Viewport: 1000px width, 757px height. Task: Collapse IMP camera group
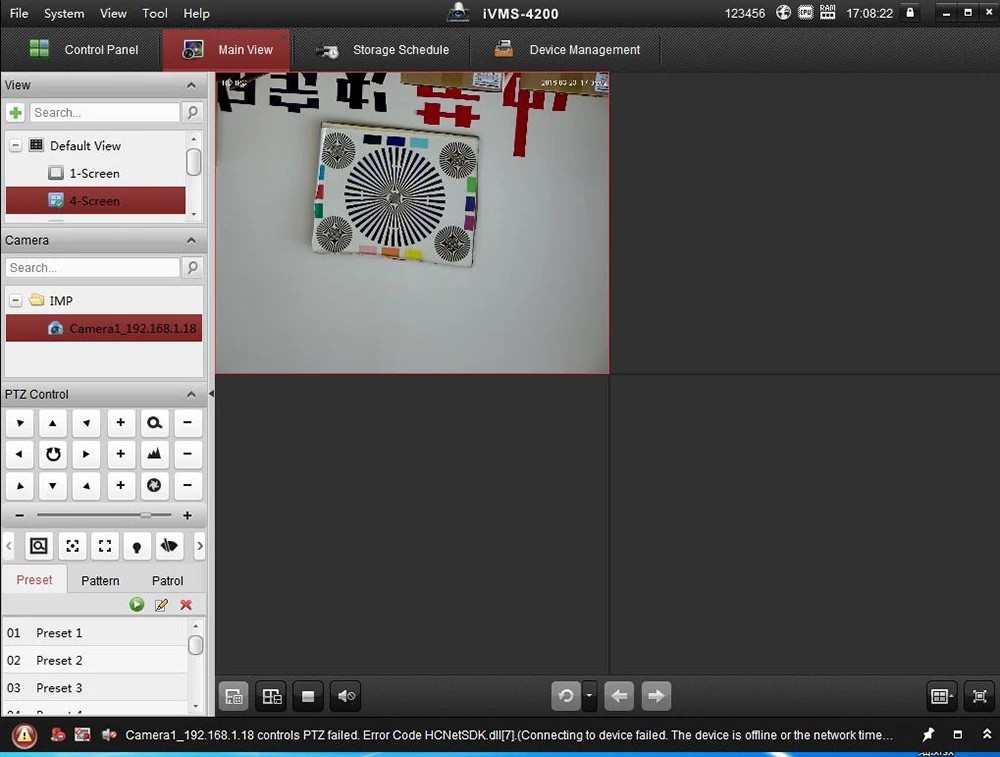click(15, 300)
